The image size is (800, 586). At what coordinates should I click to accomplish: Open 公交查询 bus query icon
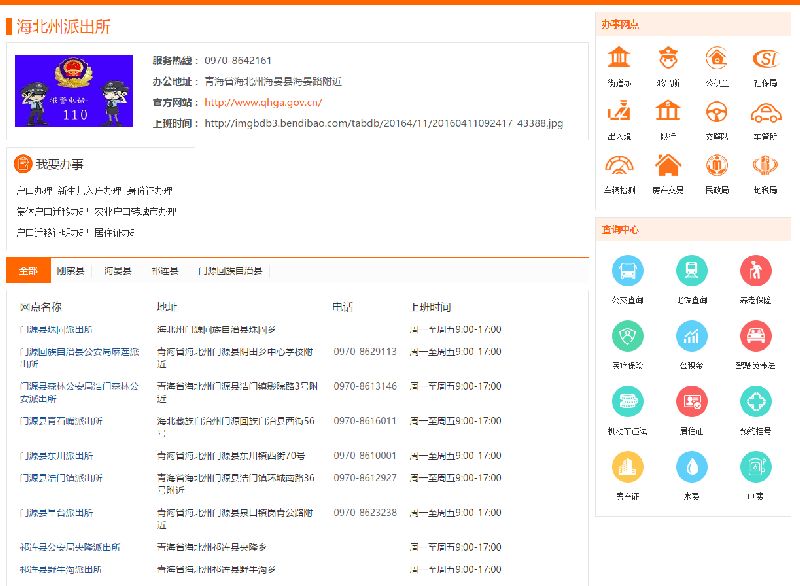(x=628, y=270)
